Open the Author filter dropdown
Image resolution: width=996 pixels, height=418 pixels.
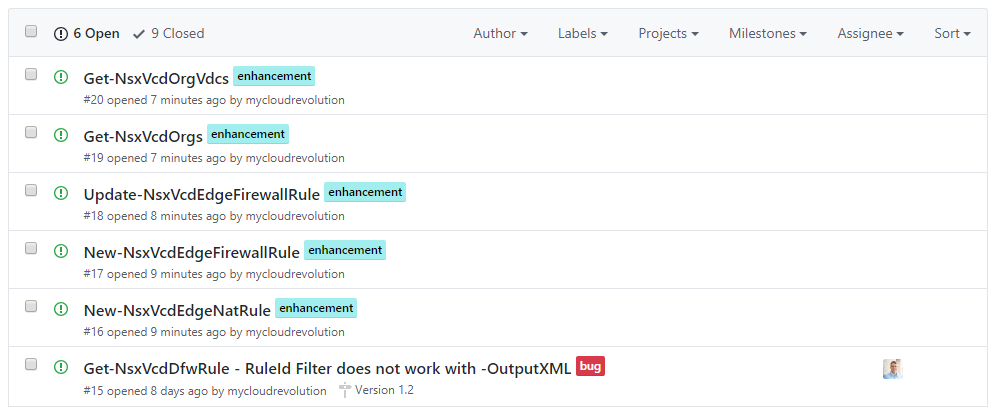(x=500, y=33)
